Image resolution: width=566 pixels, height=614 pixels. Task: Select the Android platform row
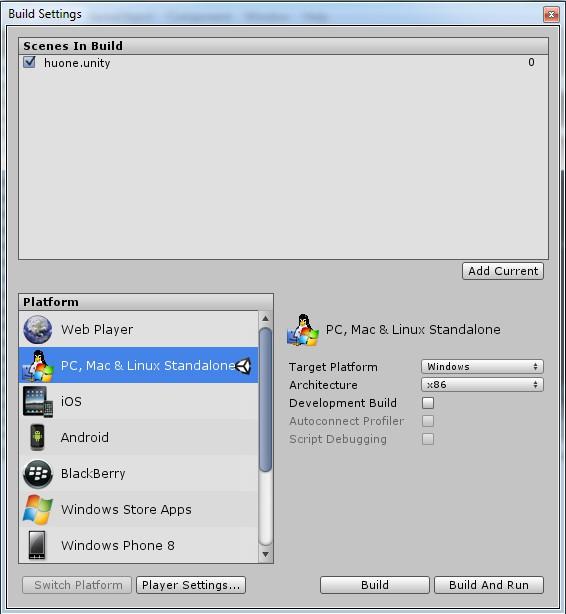click(138, 437)
